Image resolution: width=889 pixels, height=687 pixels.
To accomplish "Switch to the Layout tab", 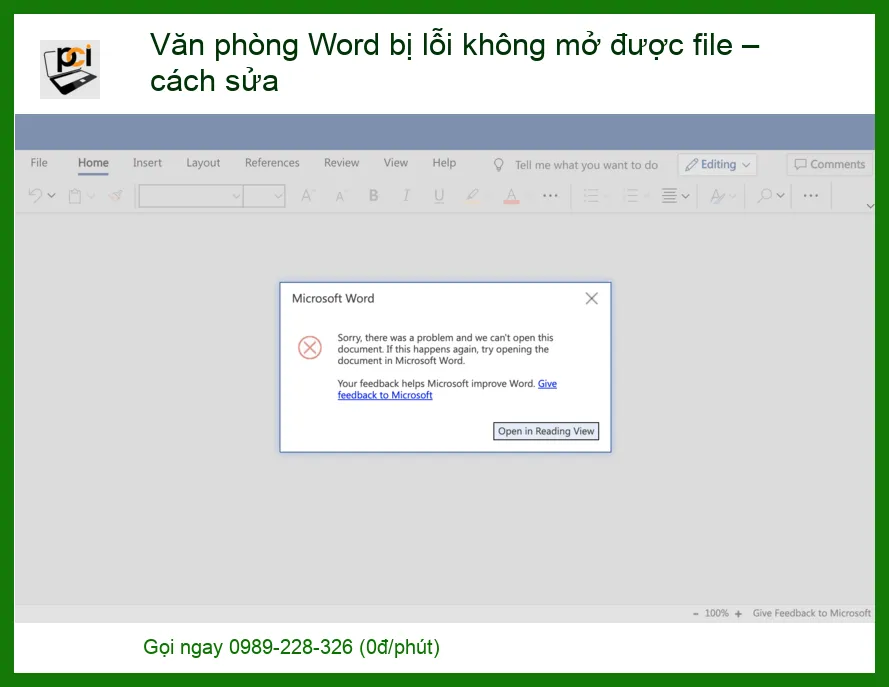I will pyautogui.click(x=203, y=163).
